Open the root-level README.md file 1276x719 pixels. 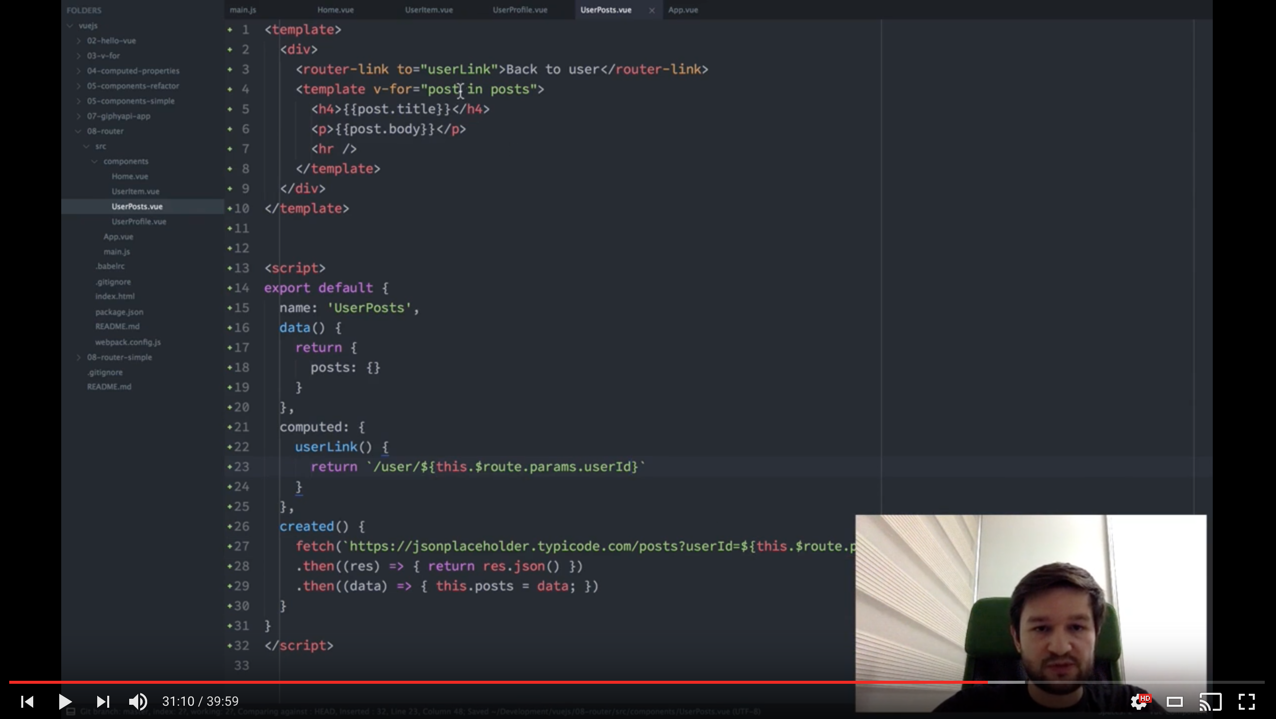point(109,386)
